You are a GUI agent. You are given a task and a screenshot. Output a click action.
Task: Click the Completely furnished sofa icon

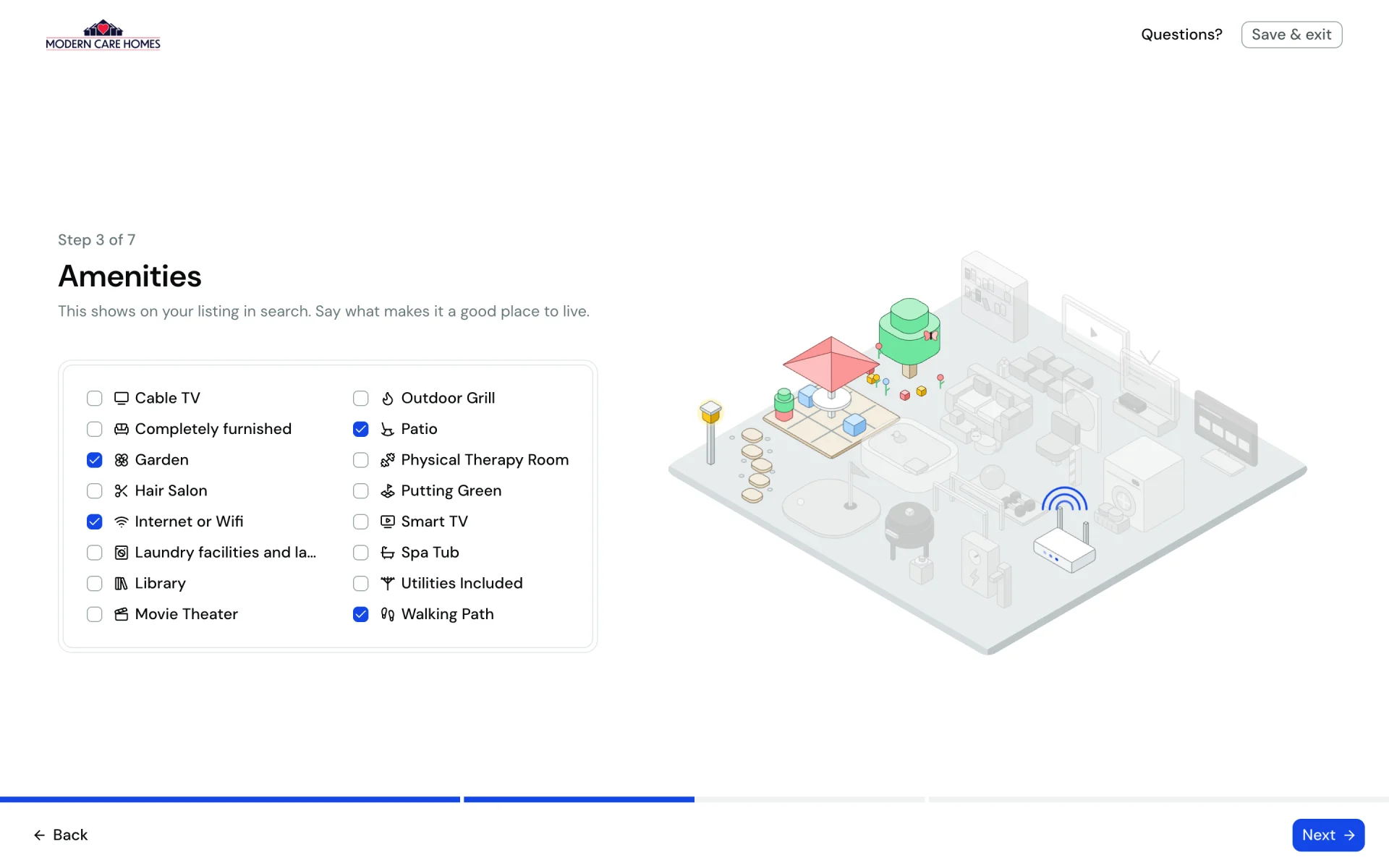(122, 429)
